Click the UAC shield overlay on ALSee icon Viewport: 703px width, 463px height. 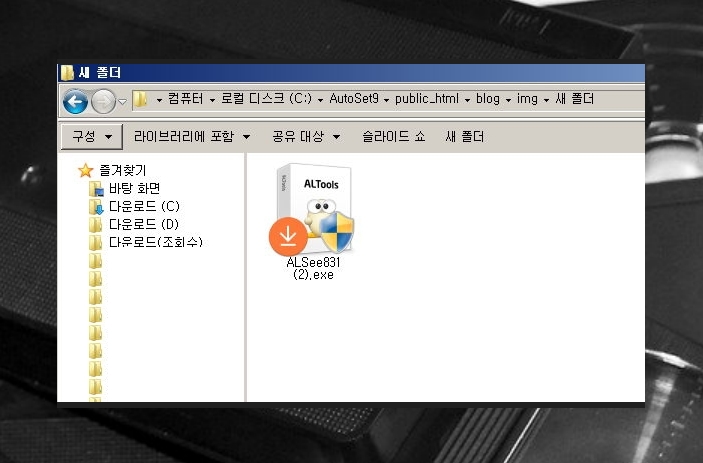pos(337,232)
